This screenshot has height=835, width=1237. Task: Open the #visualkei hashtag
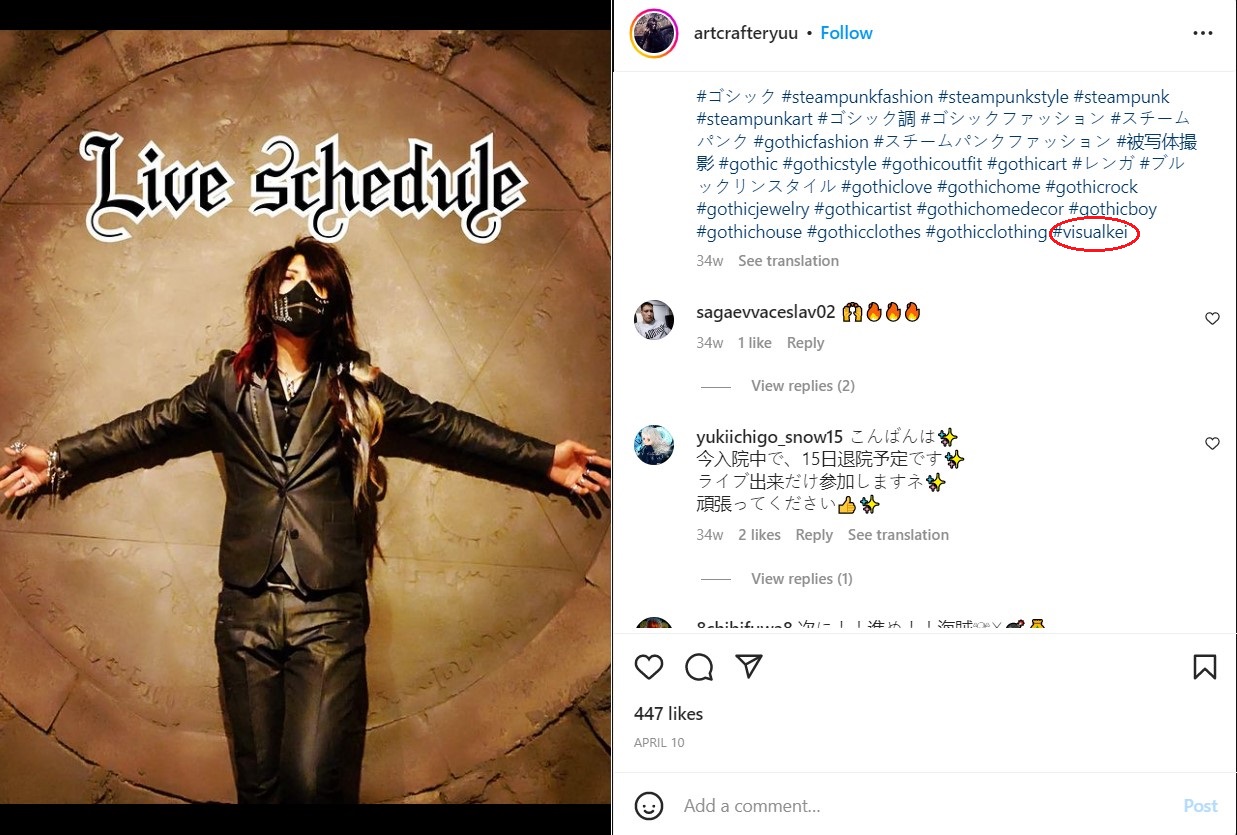pos(1096,233)
